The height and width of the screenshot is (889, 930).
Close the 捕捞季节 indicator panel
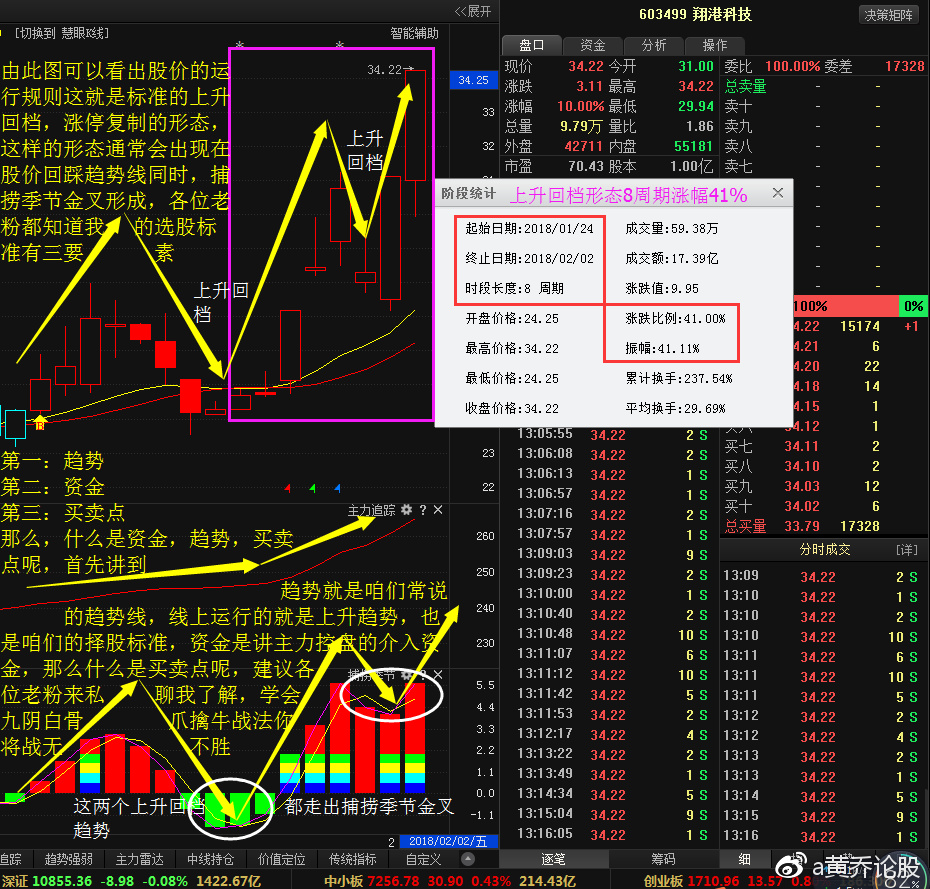[x=438, y=675]
